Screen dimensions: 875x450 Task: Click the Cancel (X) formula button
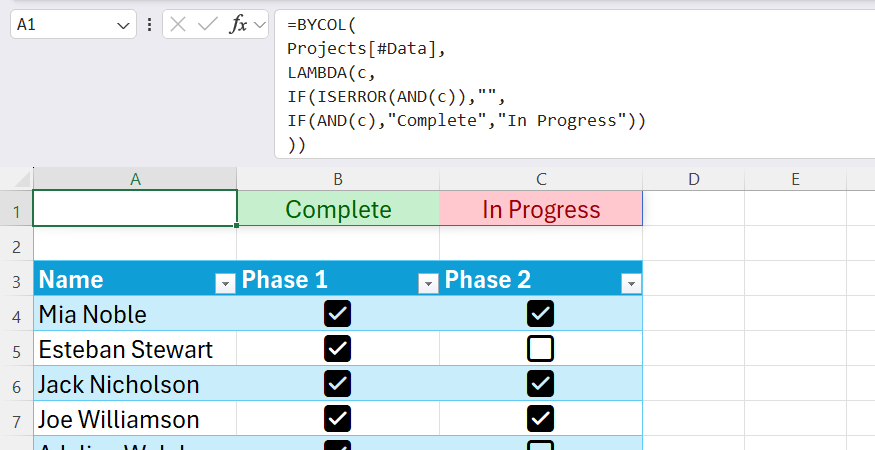coord(177,25)
